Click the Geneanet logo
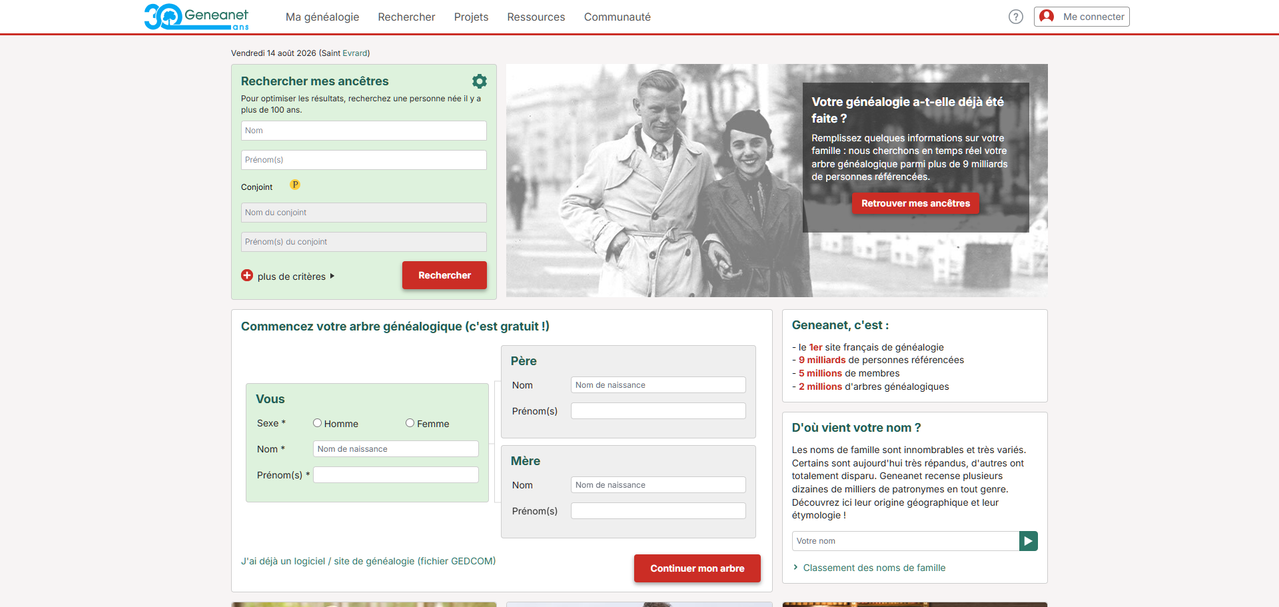 [x=196, y=16]
